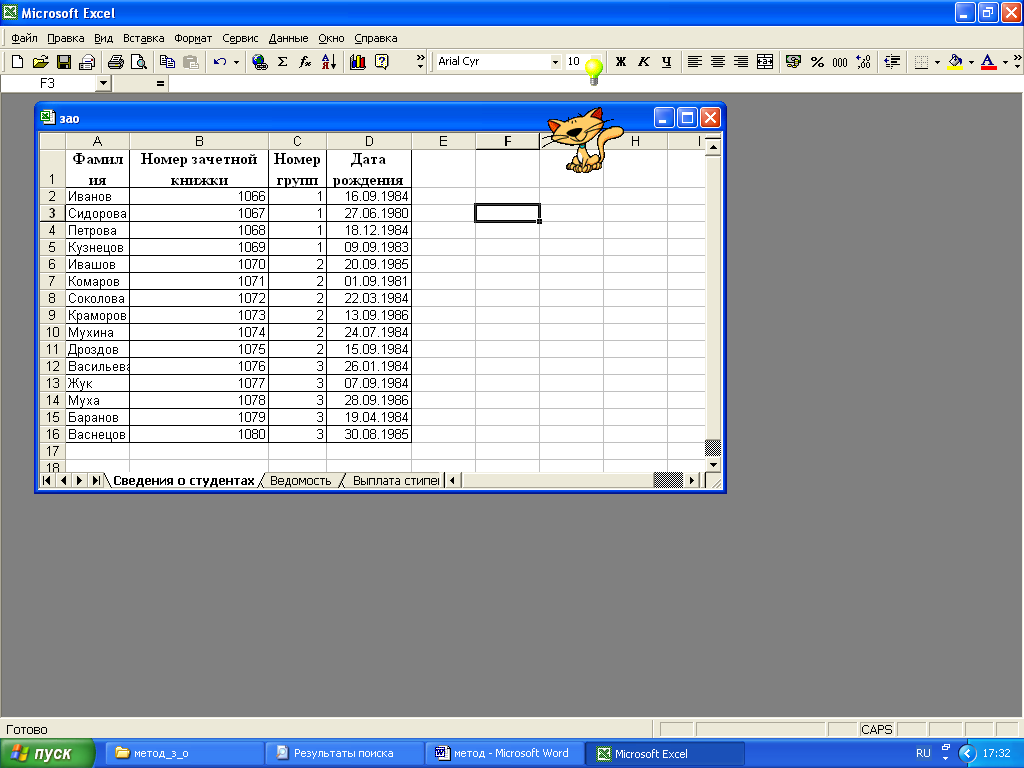Click the Office Assistant cat character

pyautogui.click(x=583, y=140)
